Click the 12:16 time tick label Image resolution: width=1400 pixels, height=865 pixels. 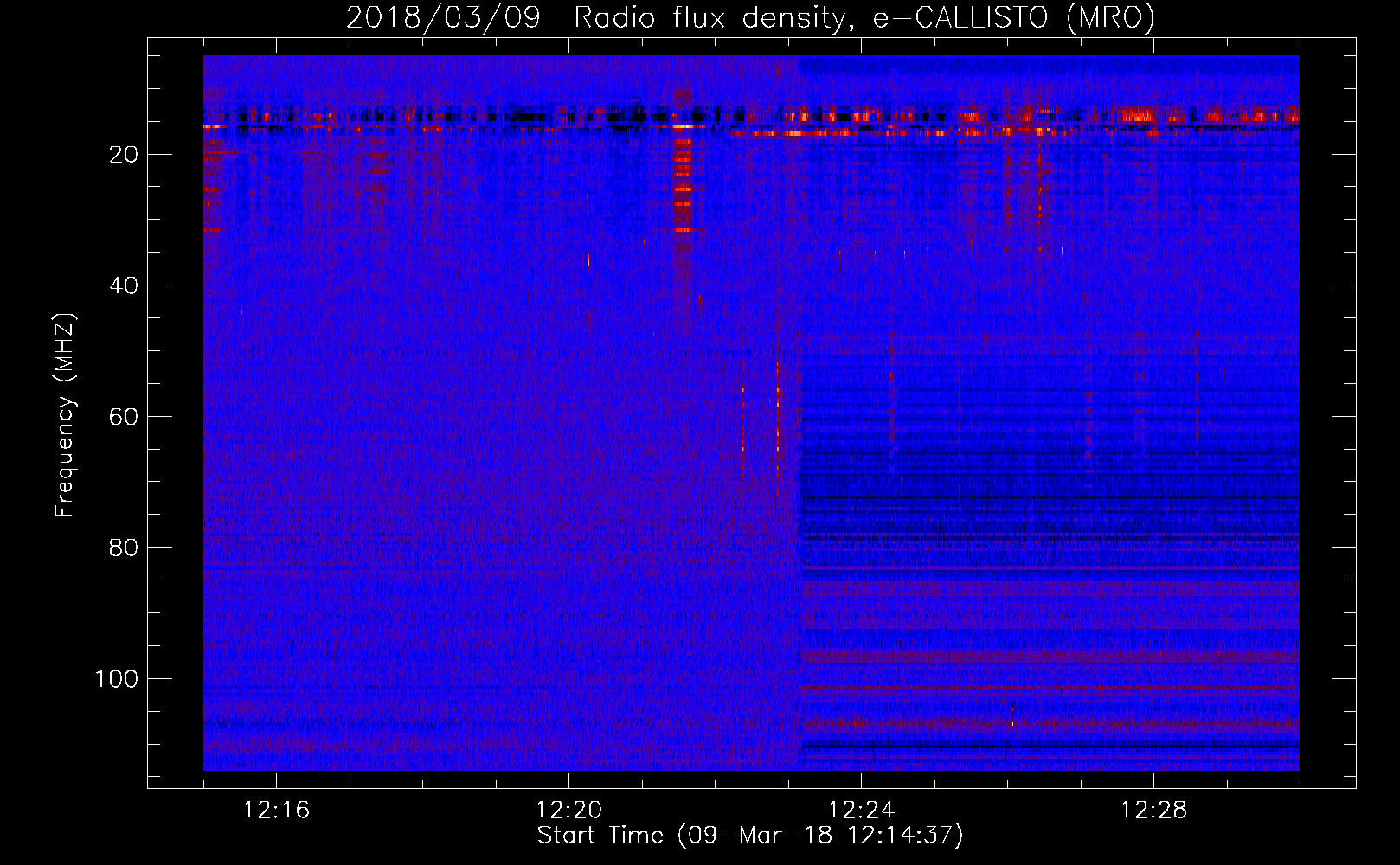276,811
